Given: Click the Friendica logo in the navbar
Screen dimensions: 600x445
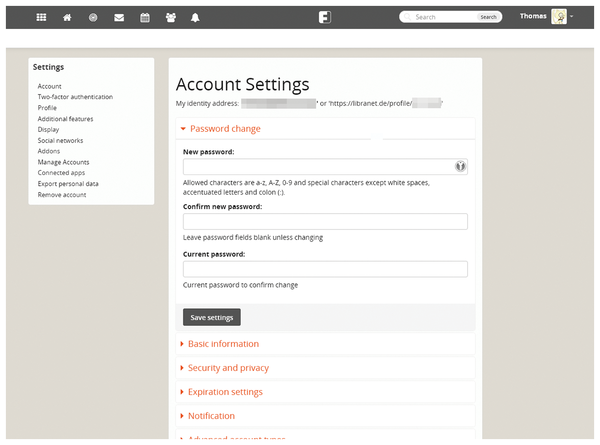Looking at the screenshot, I should (325, 17).
